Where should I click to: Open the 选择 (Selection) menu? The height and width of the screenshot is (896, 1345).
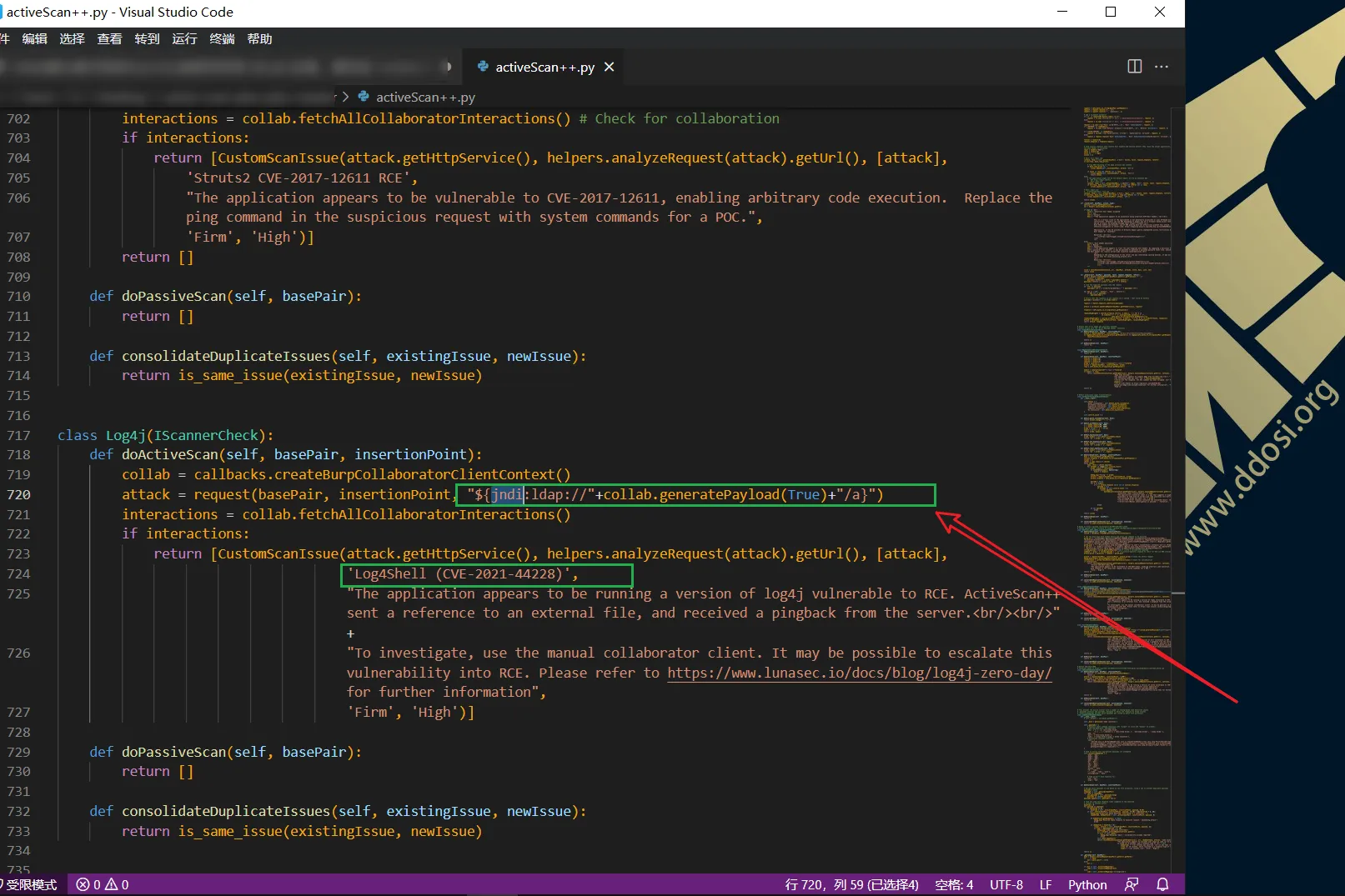72,39
